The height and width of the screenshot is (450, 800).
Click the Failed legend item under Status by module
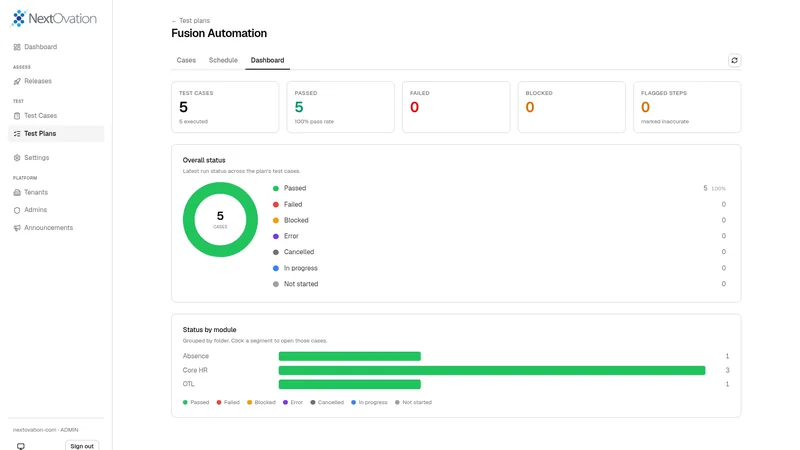pyautogui.click(x=228, y=403)
